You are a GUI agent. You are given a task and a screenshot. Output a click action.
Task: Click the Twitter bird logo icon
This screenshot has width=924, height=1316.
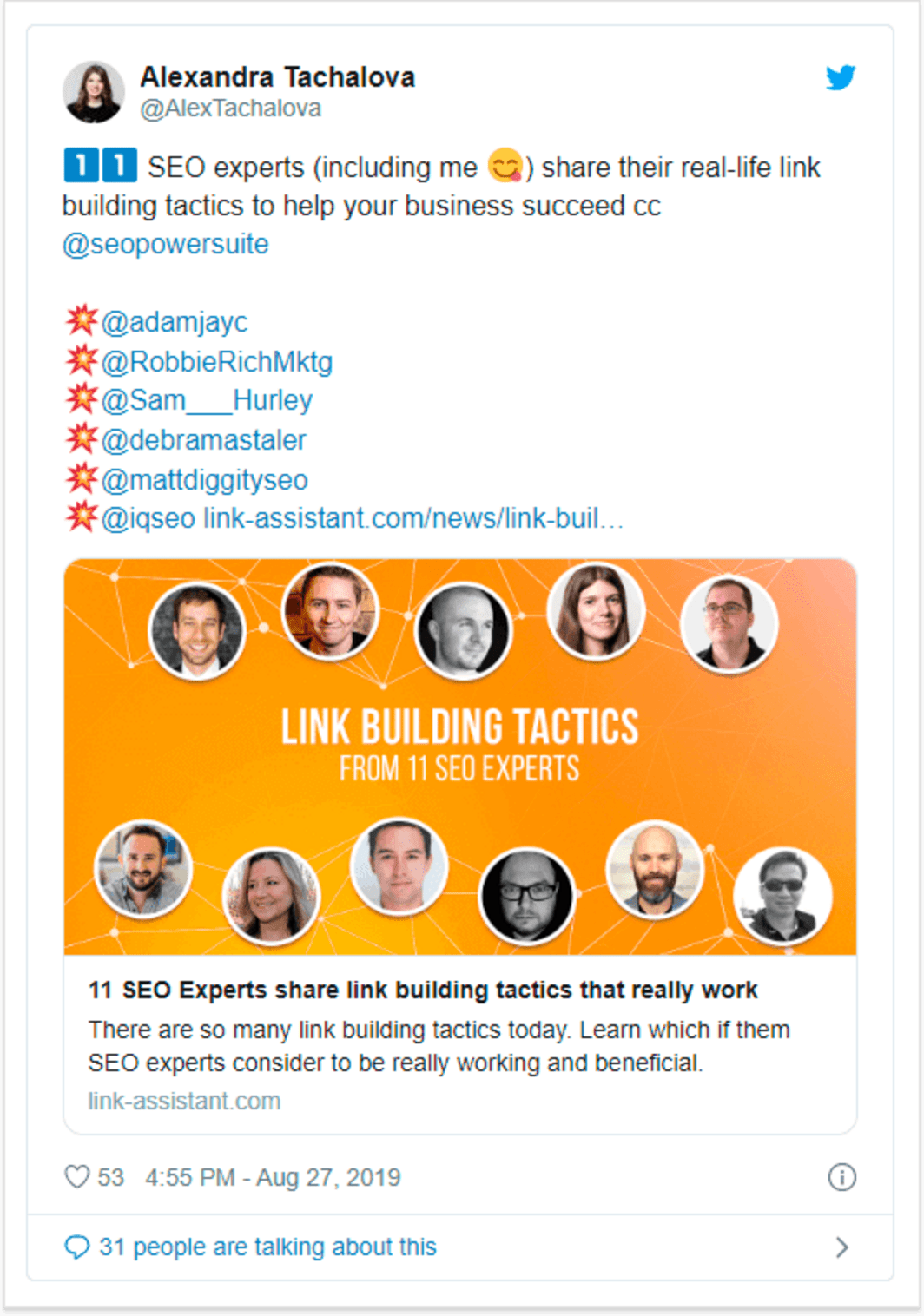click(x=841, y=78)
